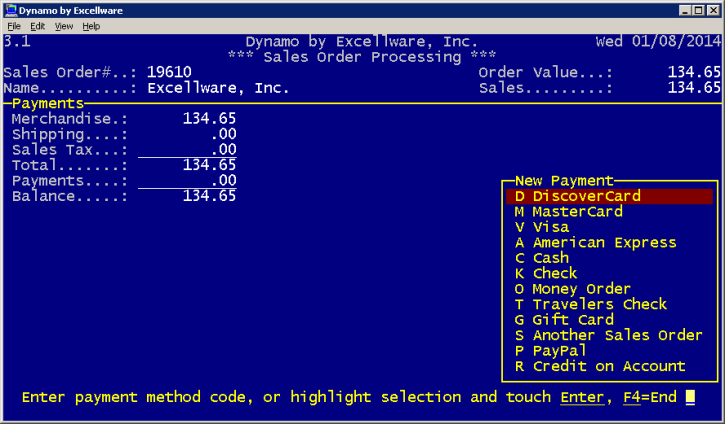This screenshot has height=424, width=725.
Task: Click the Dynamo by Excellware, Inc. header text
Action: point(362,42)
